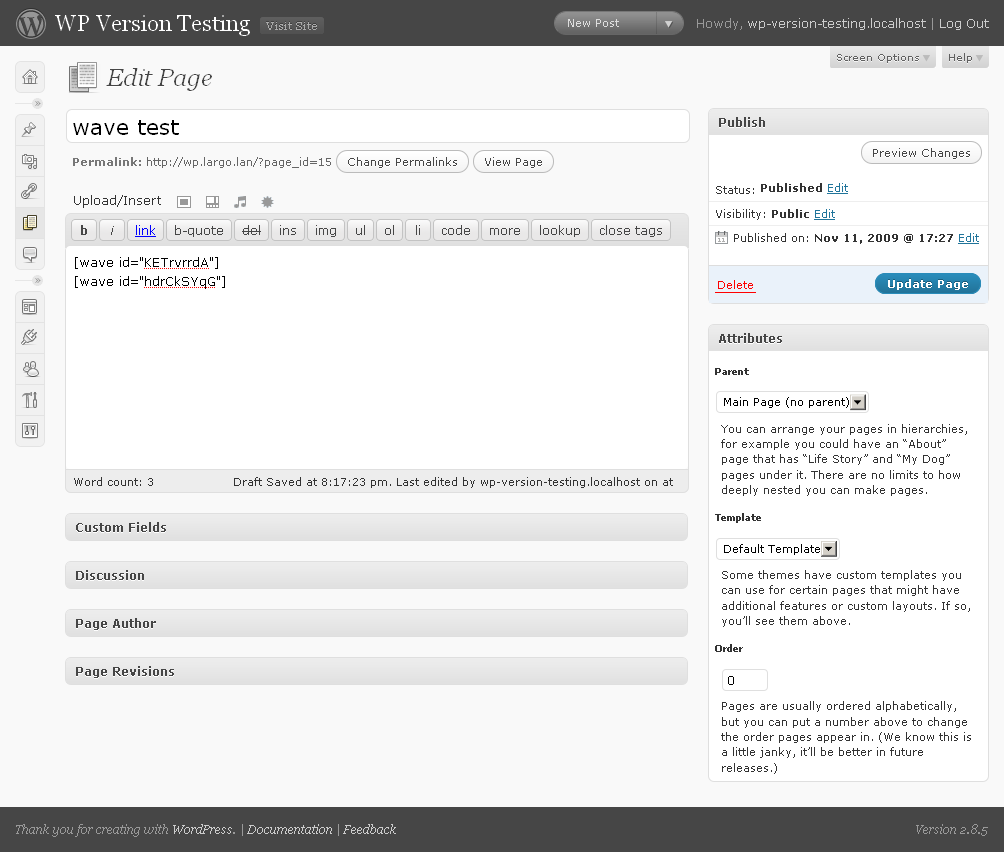Click the Order number input field
The width and height of the screenshot is (1004, 852).
coord(745,680)
